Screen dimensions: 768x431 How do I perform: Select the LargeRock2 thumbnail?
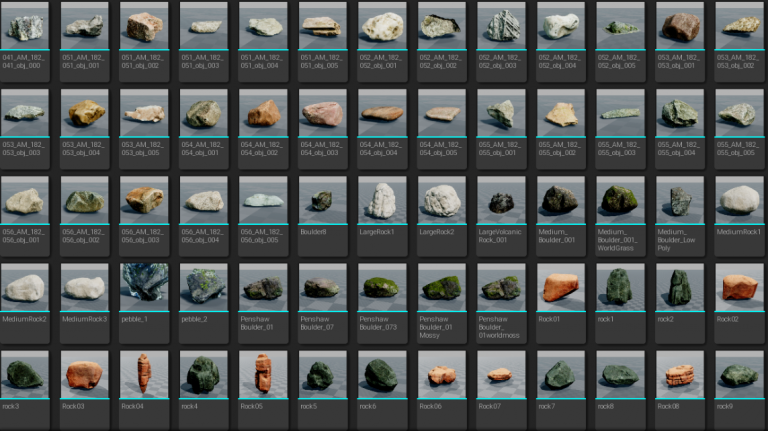[441, 200]
